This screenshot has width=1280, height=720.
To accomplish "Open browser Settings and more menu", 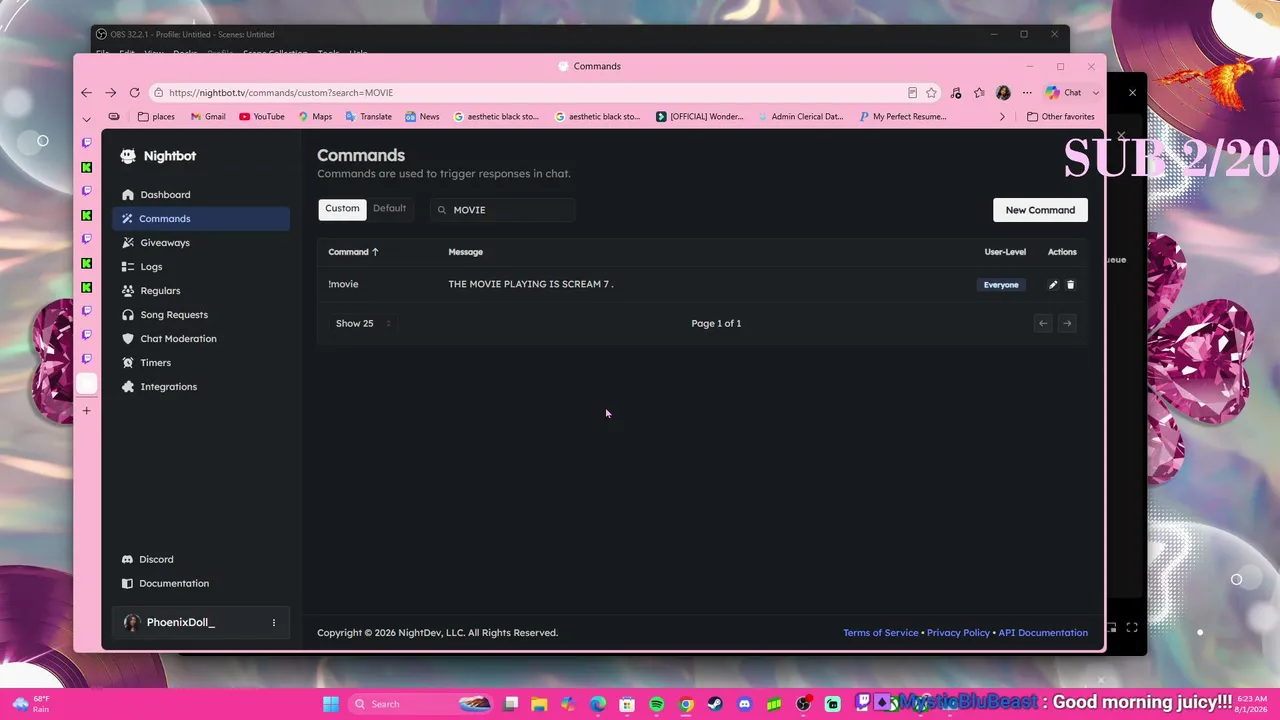I will pyautogui.click(x=1027, y=93).
